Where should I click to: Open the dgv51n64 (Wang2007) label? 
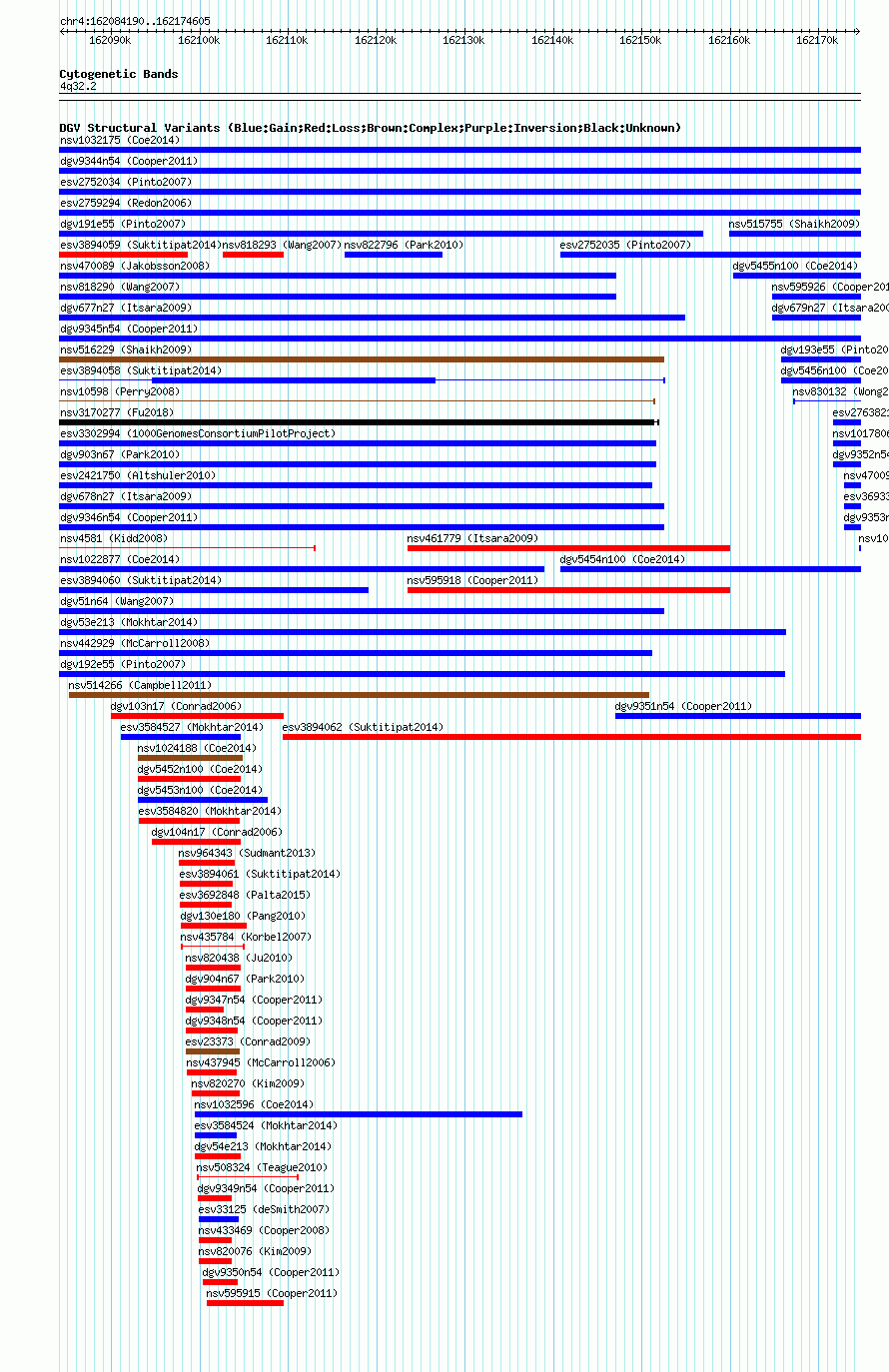coord(117,601)
